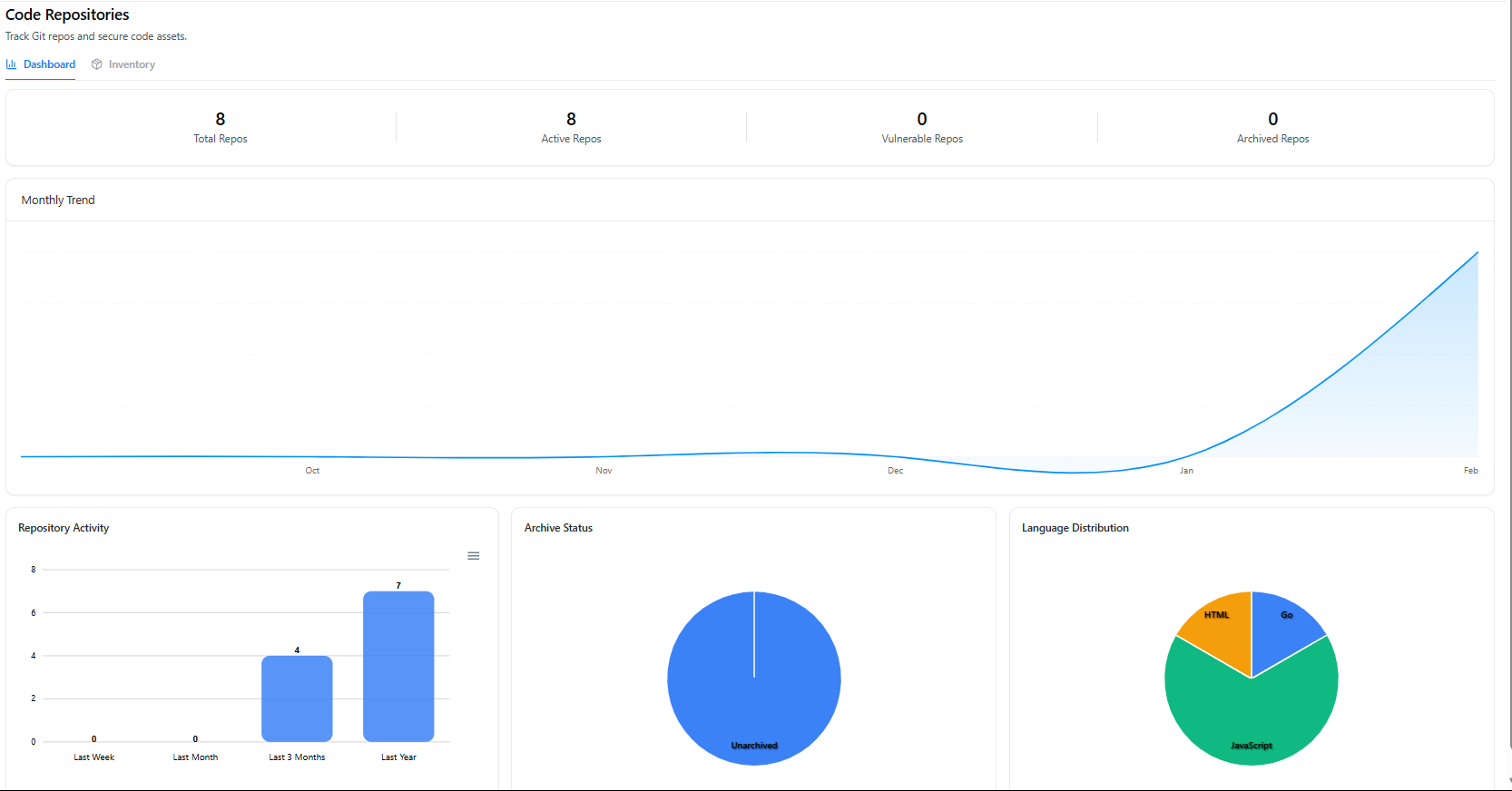The height and width of the screenshot is (791, 1512).
Task: Click the Last Week axis label
Action: coord(94,757)
